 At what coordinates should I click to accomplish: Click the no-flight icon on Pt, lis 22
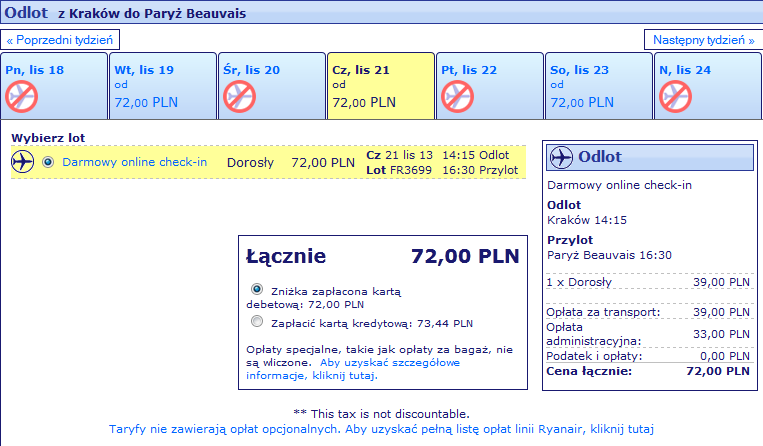(x=457, y=97)
